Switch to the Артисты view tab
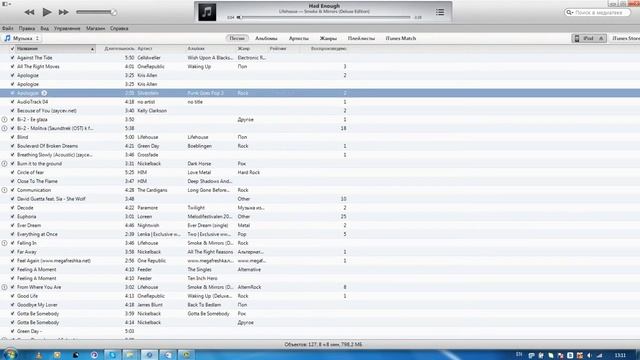Image resolution: width=640 pixels, height=360 pixels. [x=299, y=38]
